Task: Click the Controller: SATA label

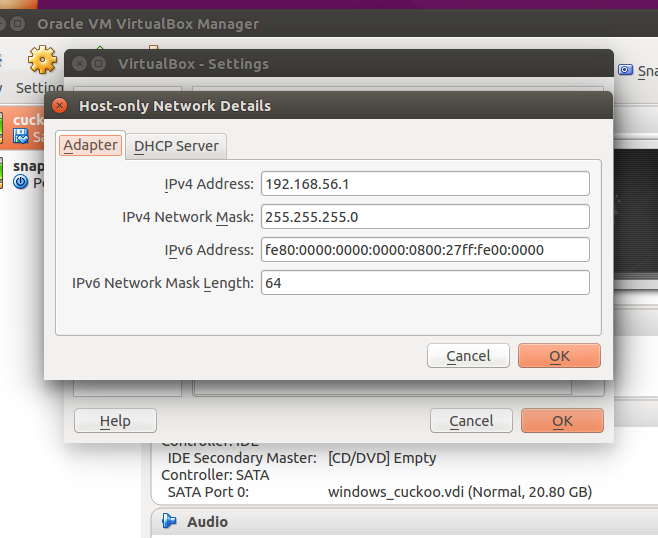Action: click(x=215, y=475)
